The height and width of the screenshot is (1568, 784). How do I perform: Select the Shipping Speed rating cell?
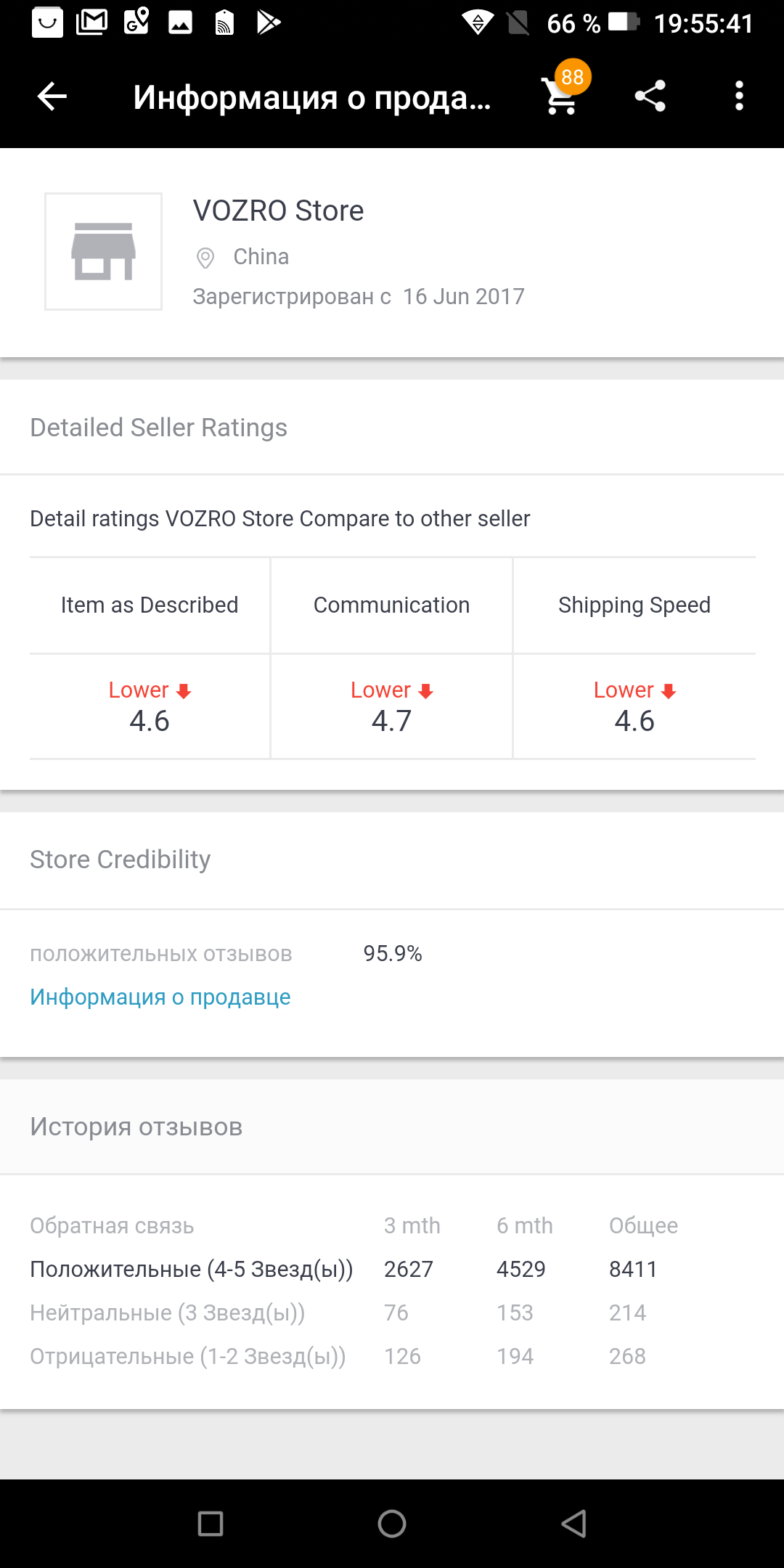(x=634, y=706)
